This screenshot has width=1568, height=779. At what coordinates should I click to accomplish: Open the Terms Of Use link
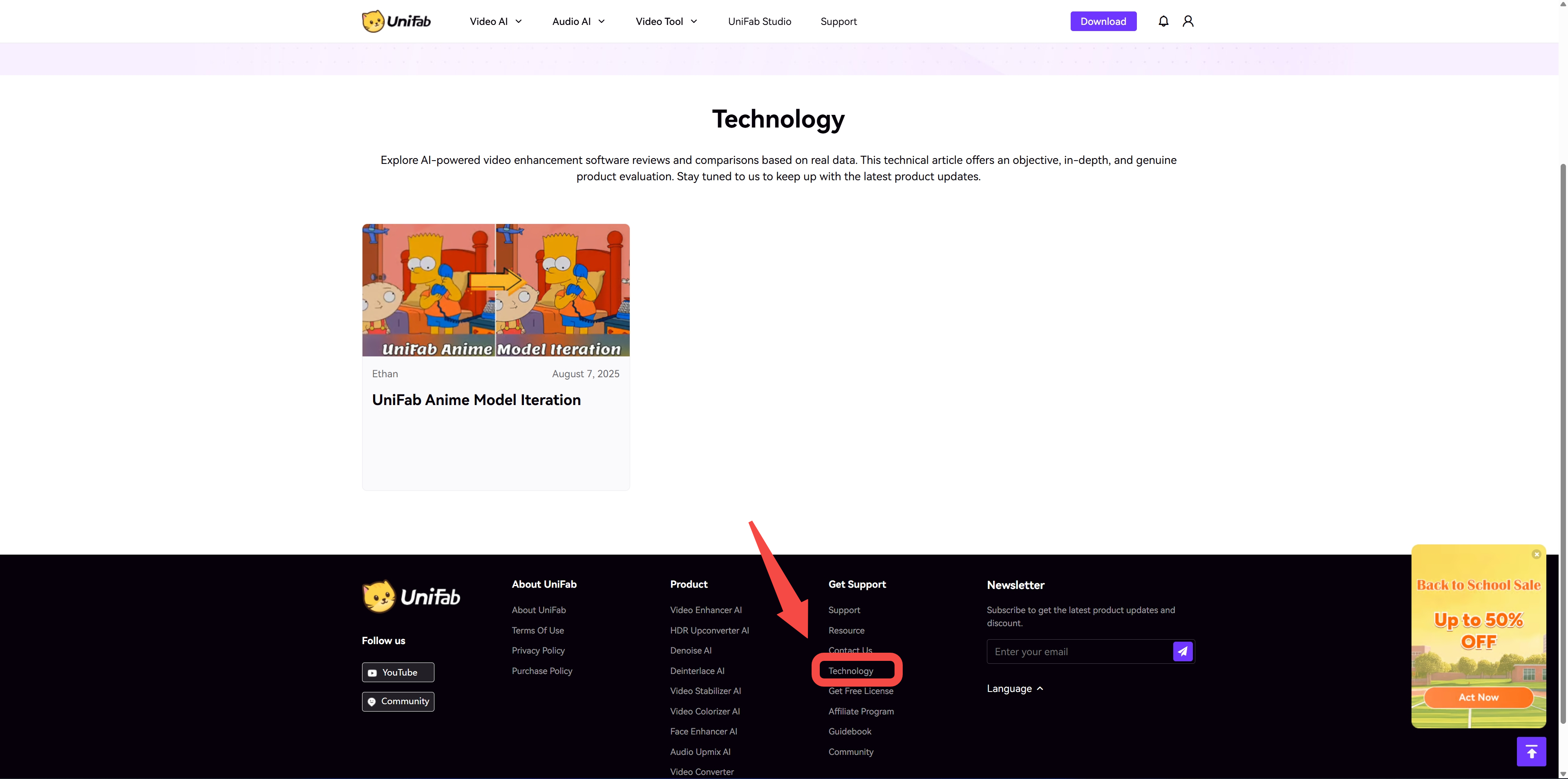coord(537,631)
